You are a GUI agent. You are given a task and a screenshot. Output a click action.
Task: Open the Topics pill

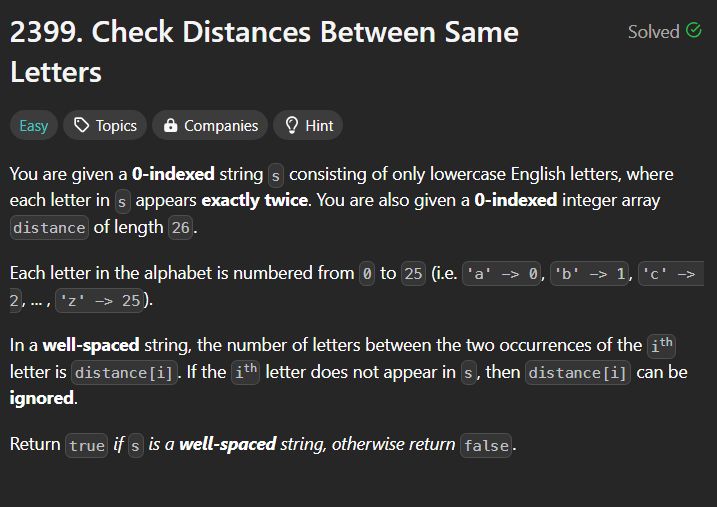105,125
